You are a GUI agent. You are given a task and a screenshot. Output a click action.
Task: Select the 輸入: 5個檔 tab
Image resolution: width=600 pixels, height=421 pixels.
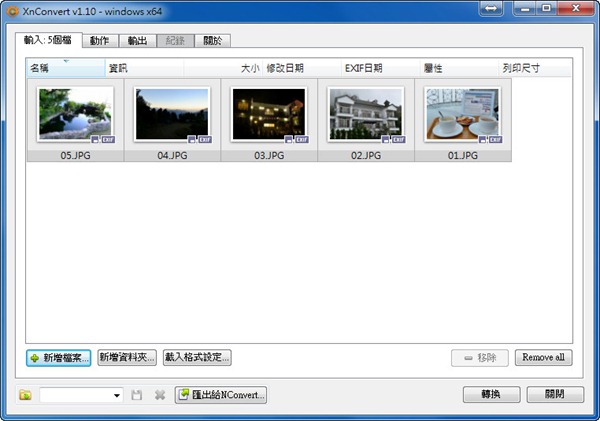(x=49, y=40)
